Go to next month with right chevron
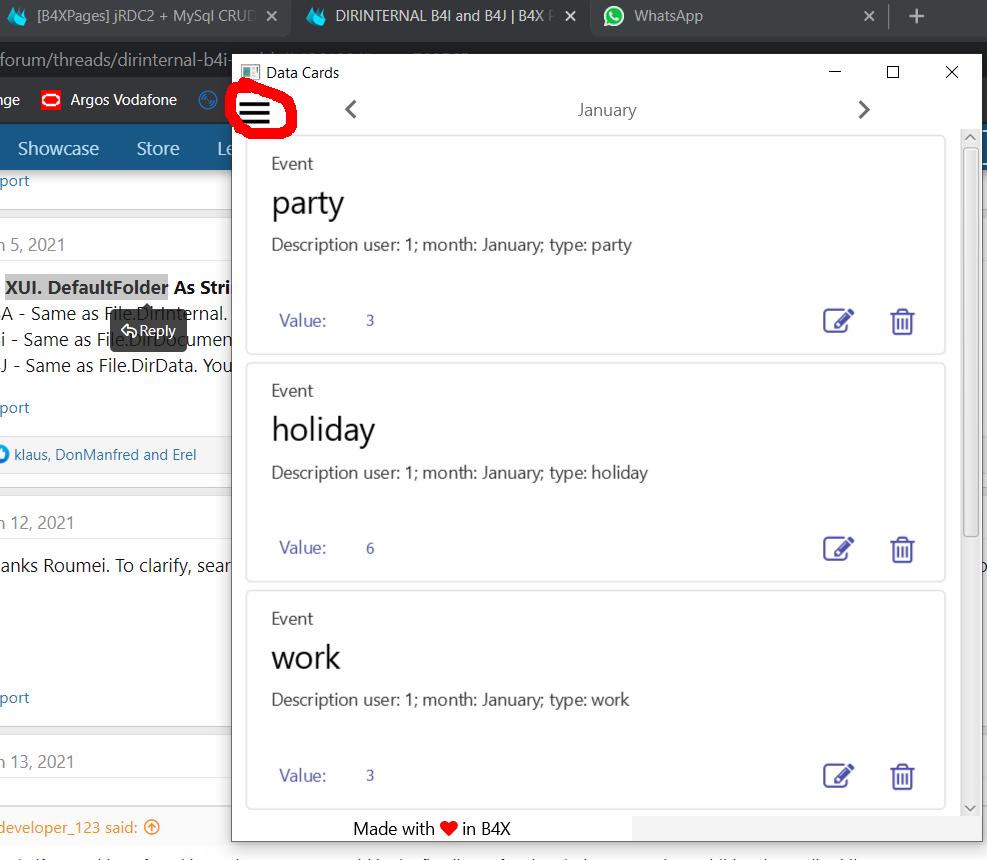Viewport: 987px width, 860px height. point(864,110)
